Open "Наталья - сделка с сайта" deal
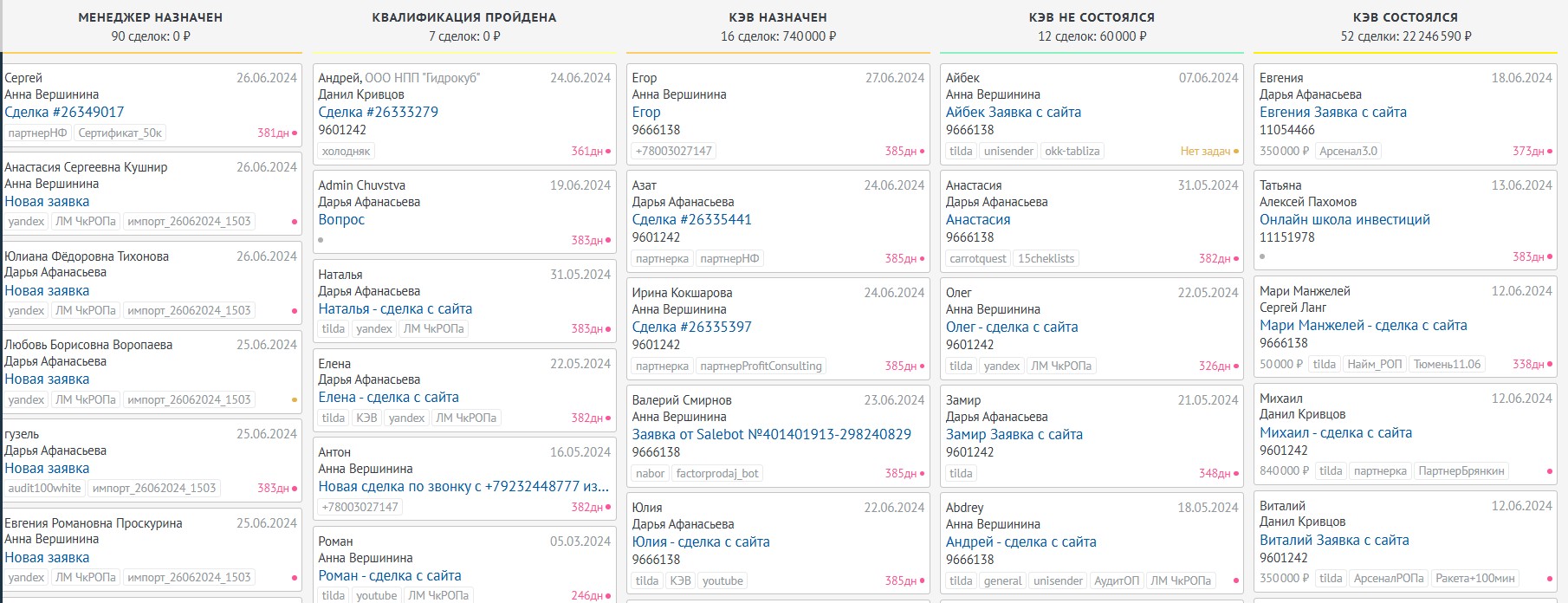1568x603 pixels. 395,308
